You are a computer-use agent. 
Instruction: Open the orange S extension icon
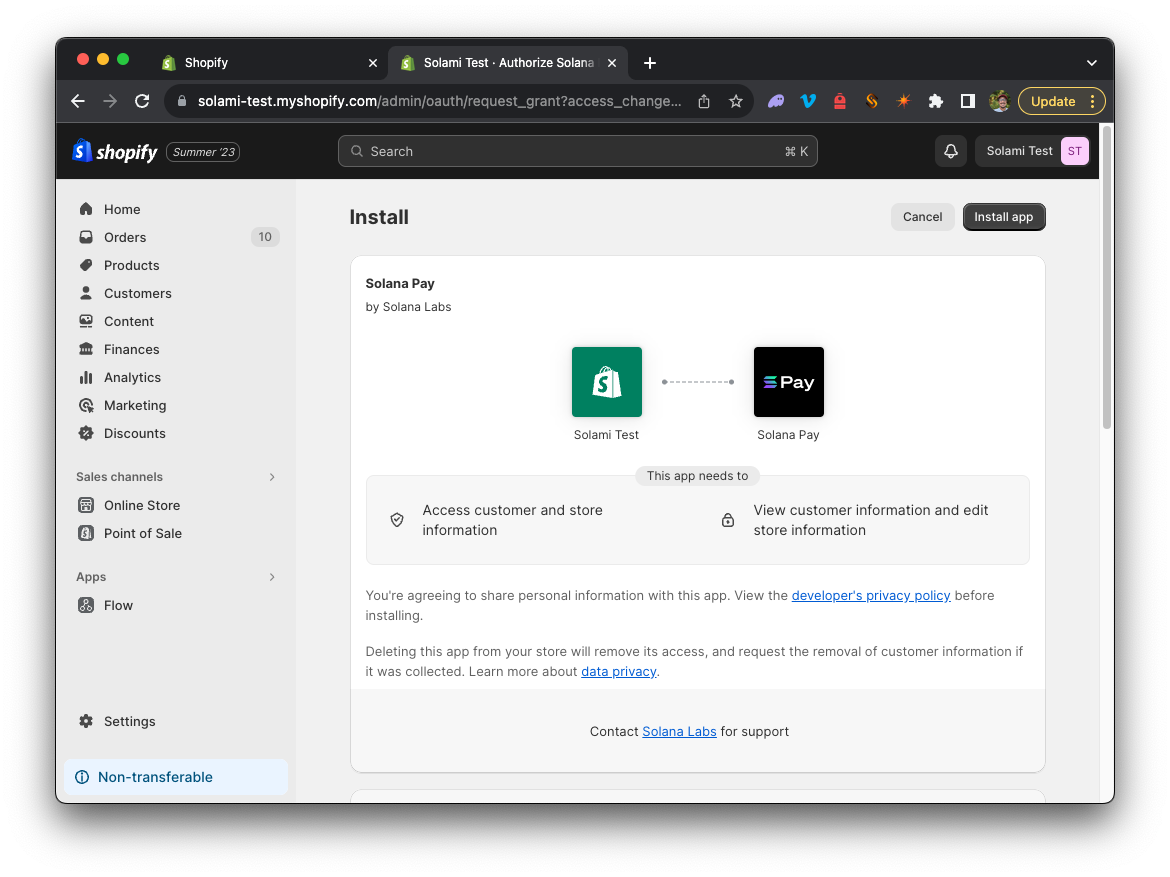(872, 102)
